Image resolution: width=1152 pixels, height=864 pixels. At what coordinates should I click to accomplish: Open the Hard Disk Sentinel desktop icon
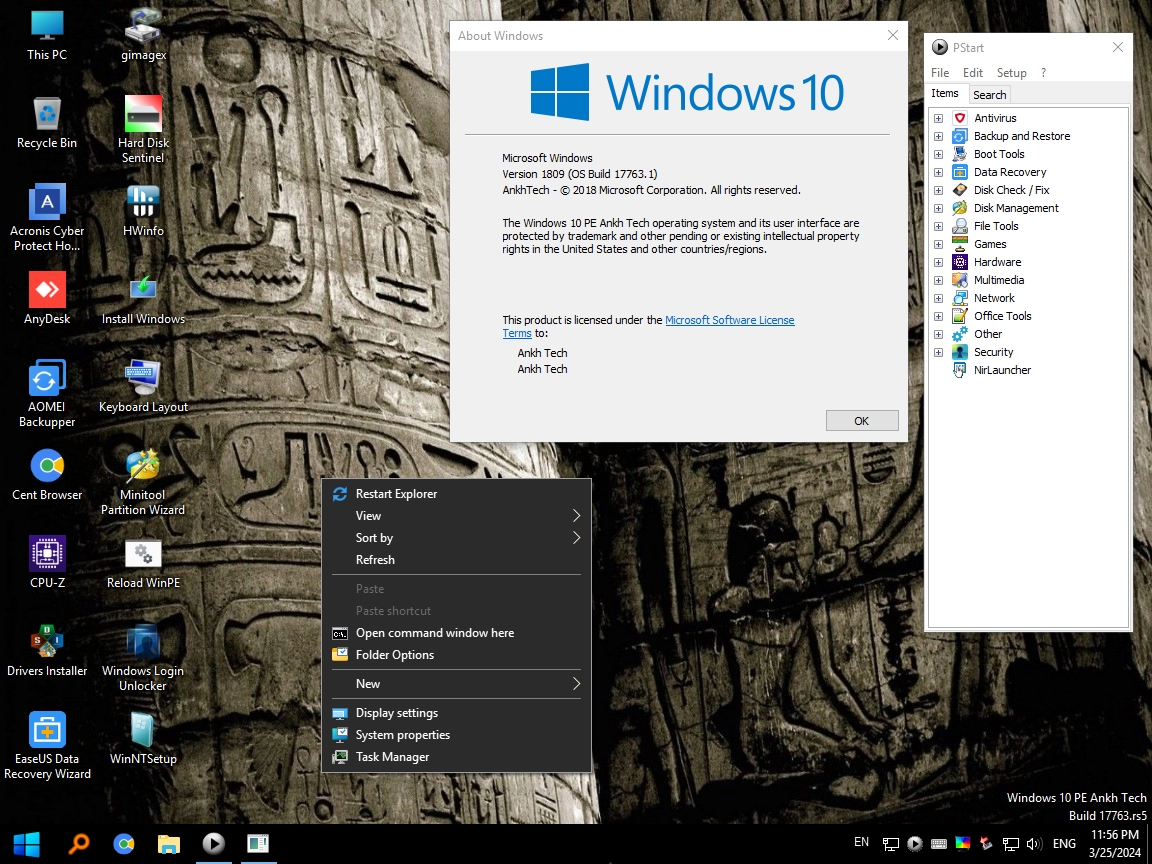143,130
